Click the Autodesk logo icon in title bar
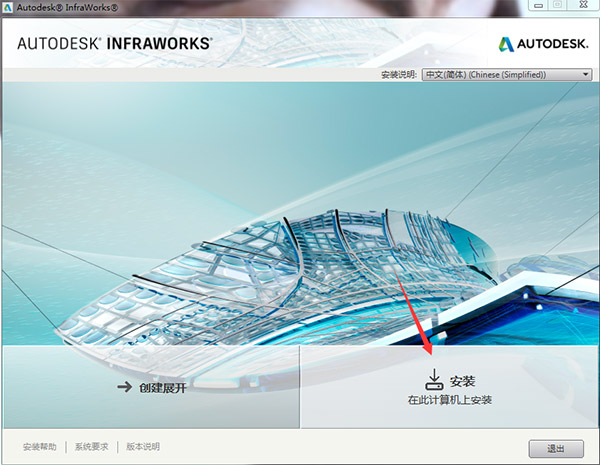 [8, 7]
